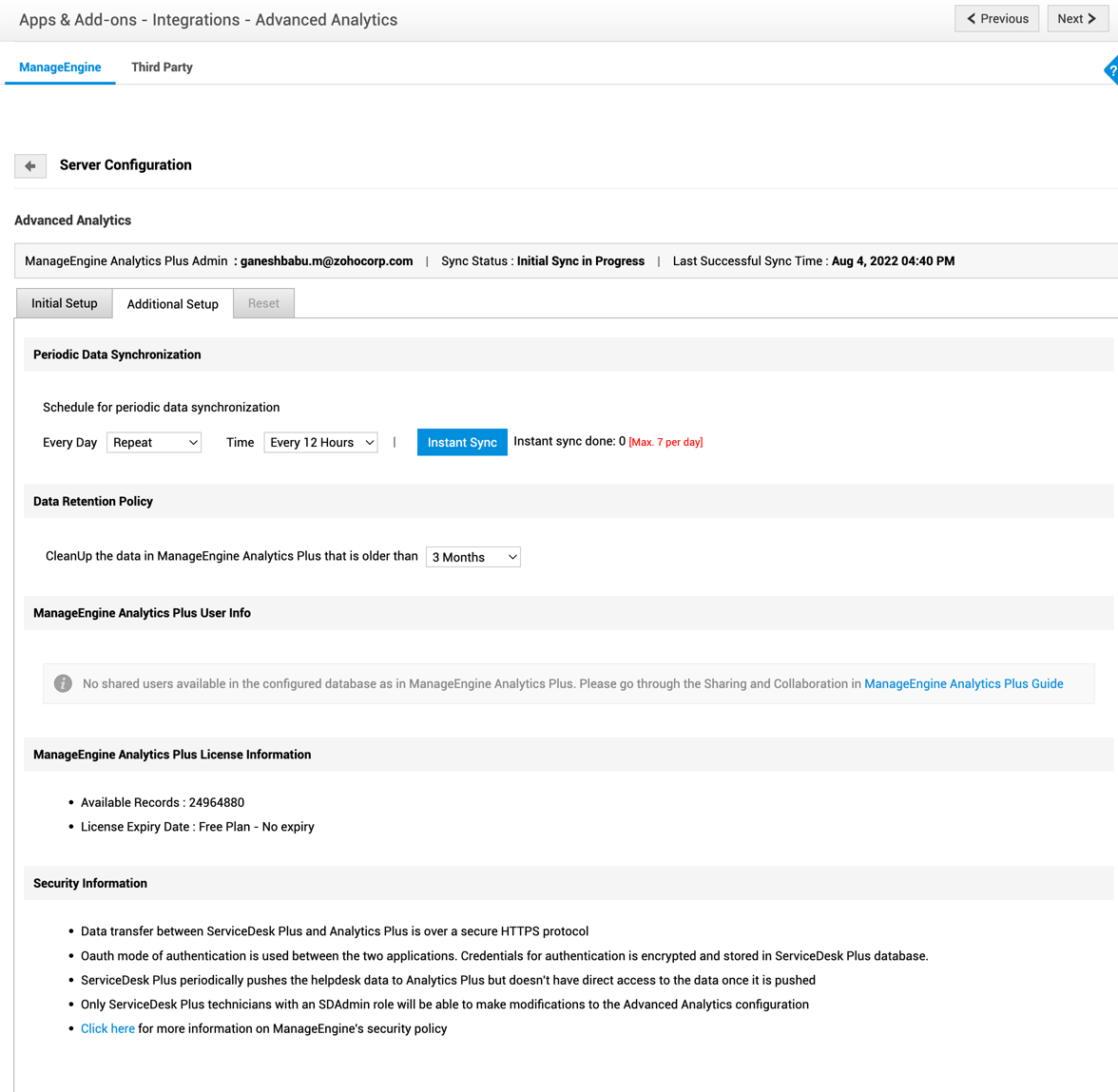Open the ManageEngine Analytics Plus Guide link
Viewport: 1118px width, 1092px height.
[963, 683]
